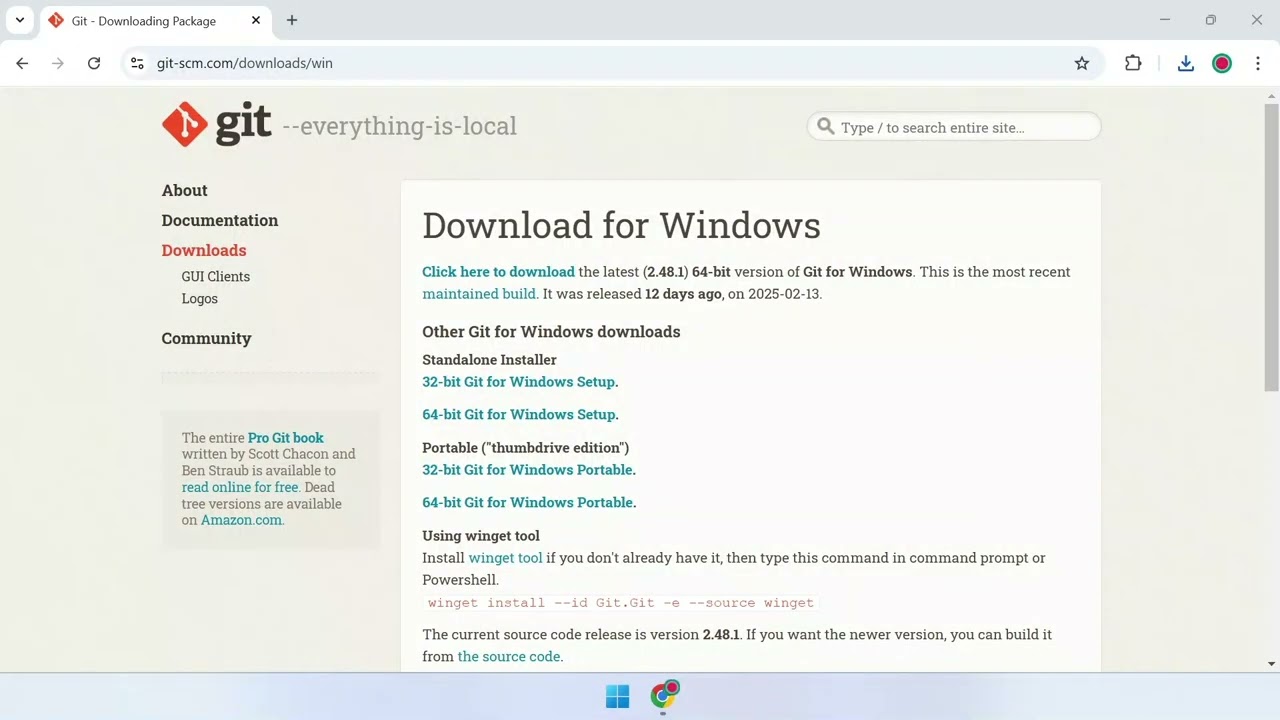
Task: Click the page vertical scrollbar thumb
Action: click(x=1272, y=247)
